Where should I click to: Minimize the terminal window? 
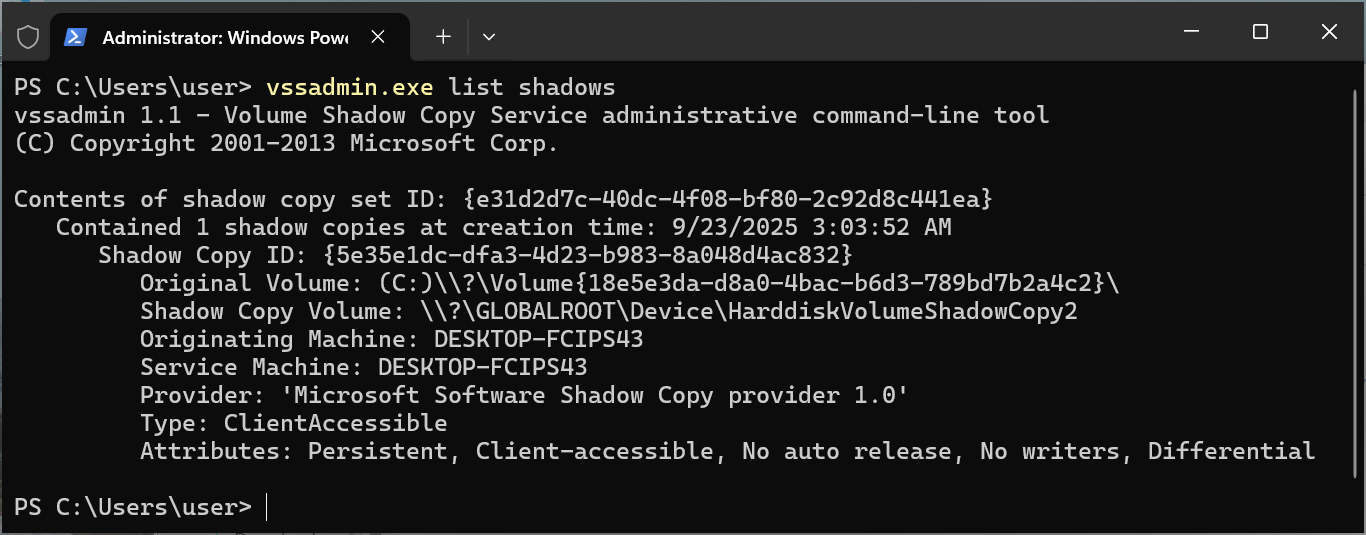point(1191,32)
